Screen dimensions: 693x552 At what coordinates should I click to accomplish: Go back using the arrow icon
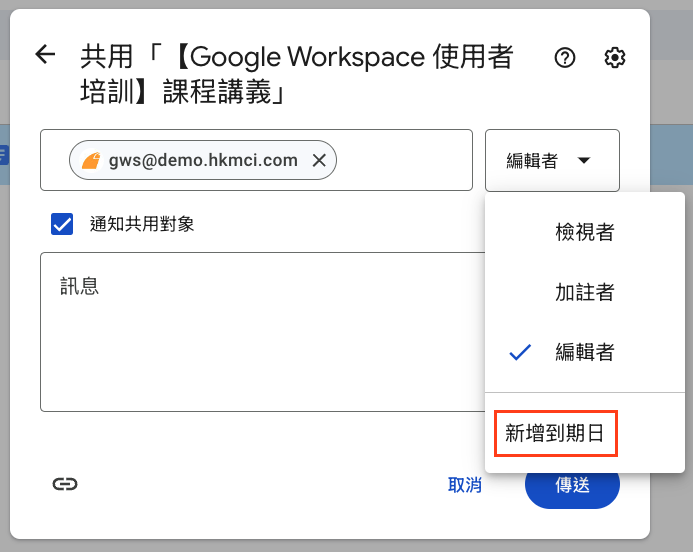pyautogui.click(x=45, y=55)
